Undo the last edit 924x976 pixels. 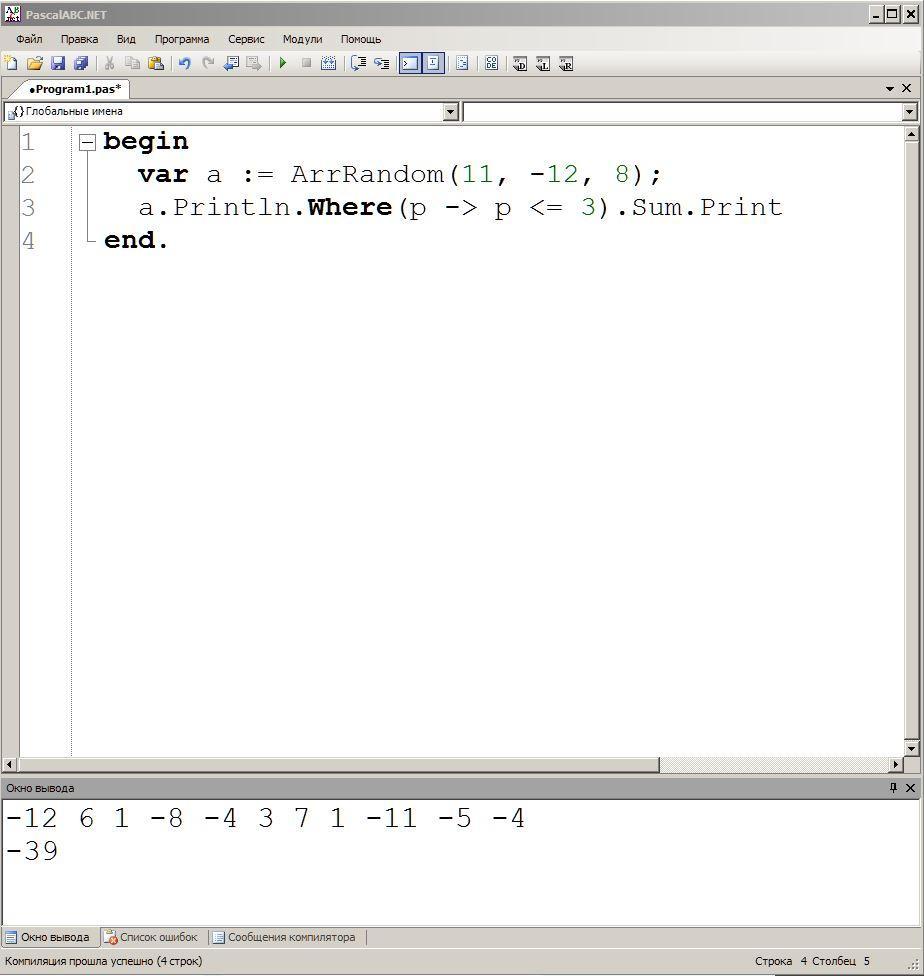[184, 63]
